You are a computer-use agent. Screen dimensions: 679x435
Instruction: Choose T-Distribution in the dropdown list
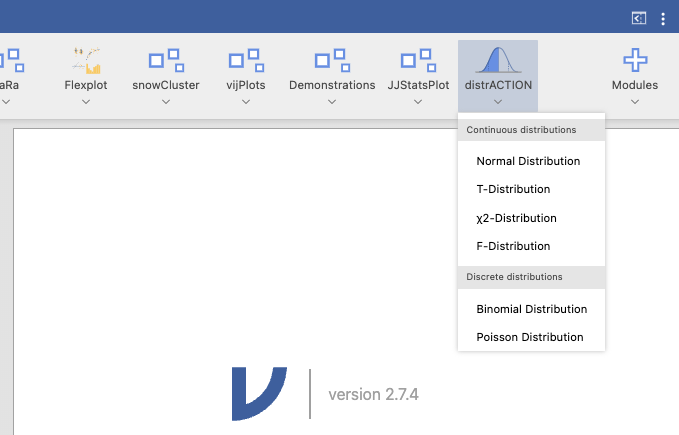[x=513, y=189]
